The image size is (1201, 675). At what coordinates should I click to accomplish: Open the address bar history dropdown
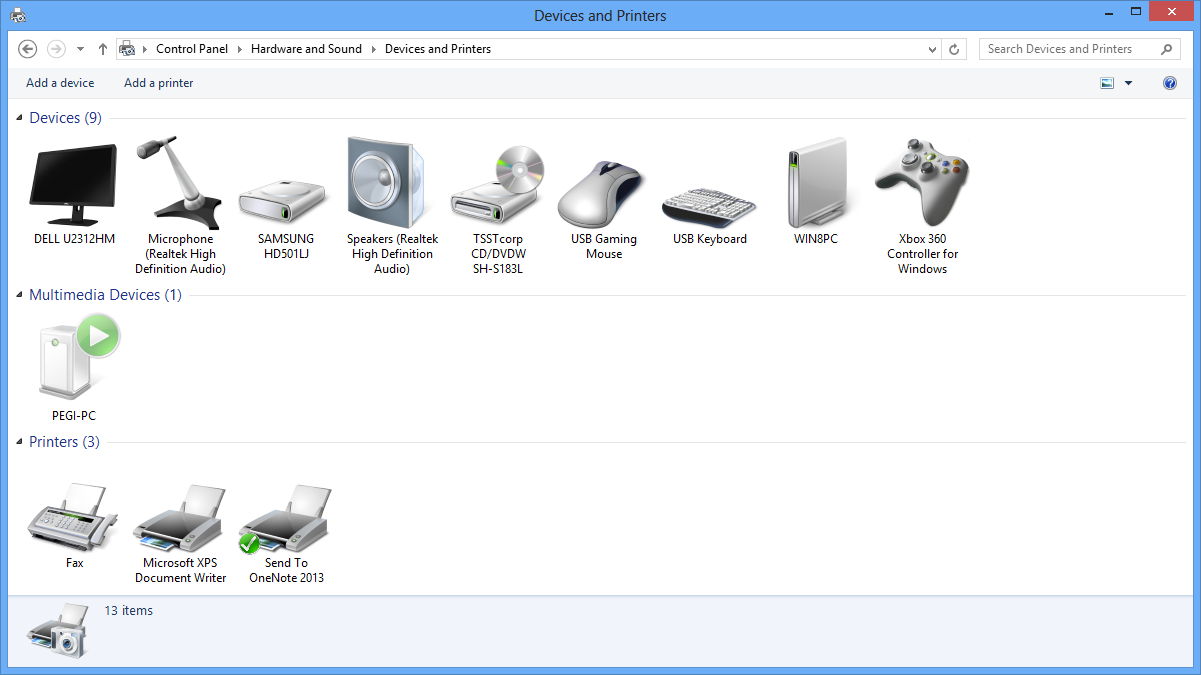click(x=932, y=49)
